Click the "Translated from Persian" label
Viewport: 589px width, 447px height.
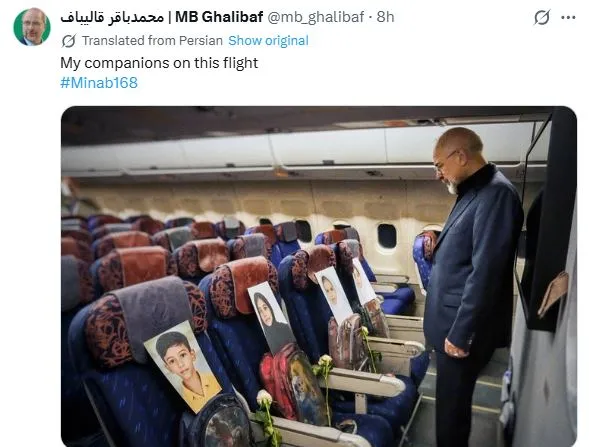pos(152,41)
